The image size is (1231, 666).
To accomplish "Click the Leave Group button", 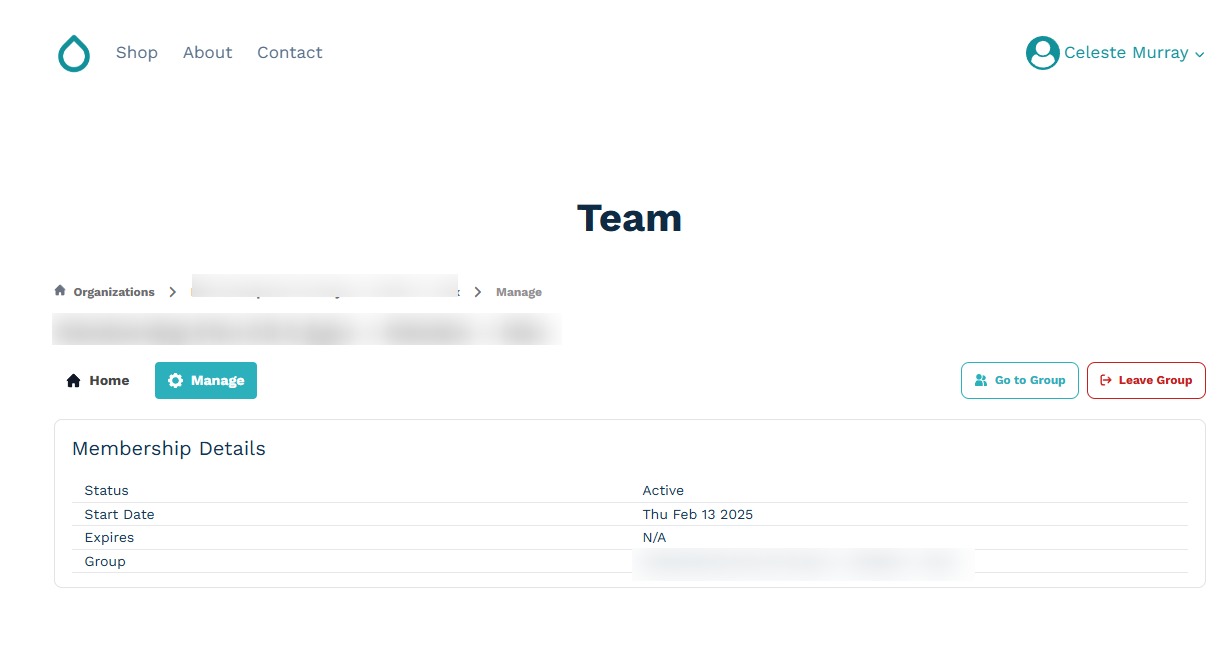I will click(x=1146, y=380).
